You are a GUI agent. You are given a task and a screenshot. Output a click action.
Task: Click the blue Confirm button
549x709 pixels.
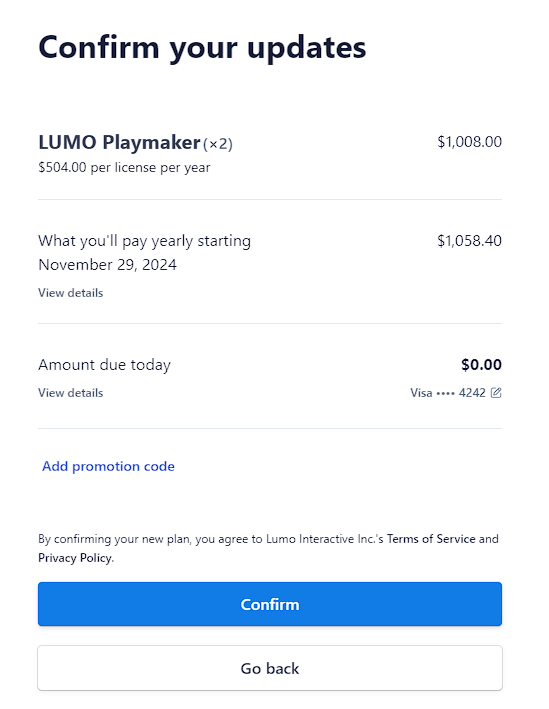pyautogui.click(x=270, y=604)
